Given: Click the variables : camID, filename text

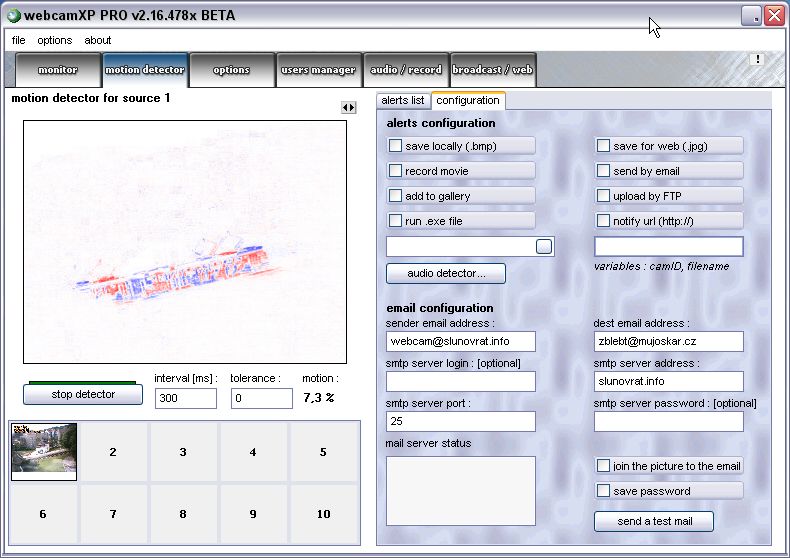Looking at the screenshot, I should pyautogui.click(x=661, y=266).
